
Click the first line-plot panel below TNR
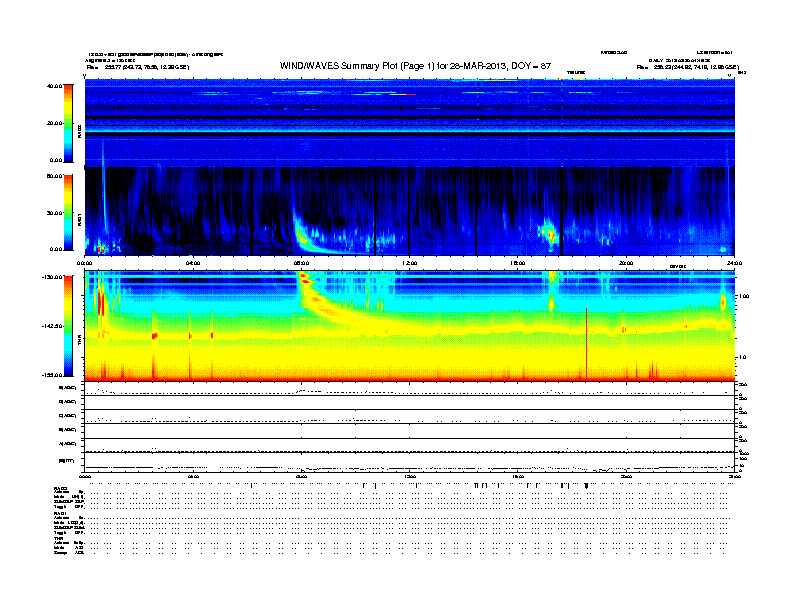[410, 389]
